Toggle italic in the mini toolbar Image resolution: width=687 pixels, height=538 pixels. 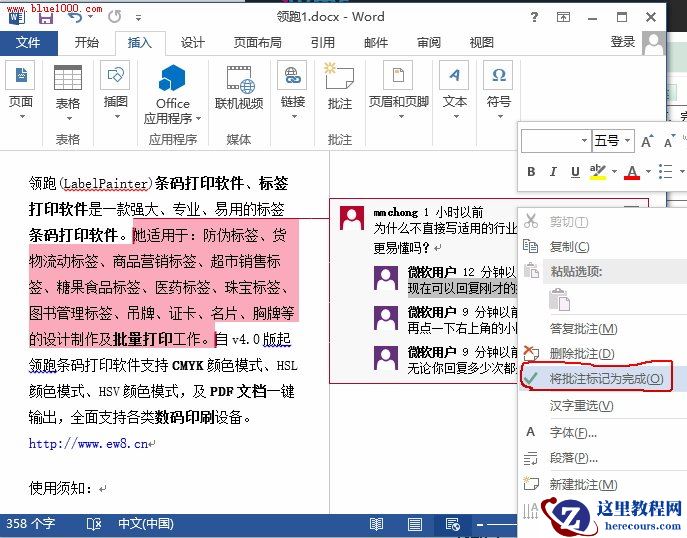553,172
